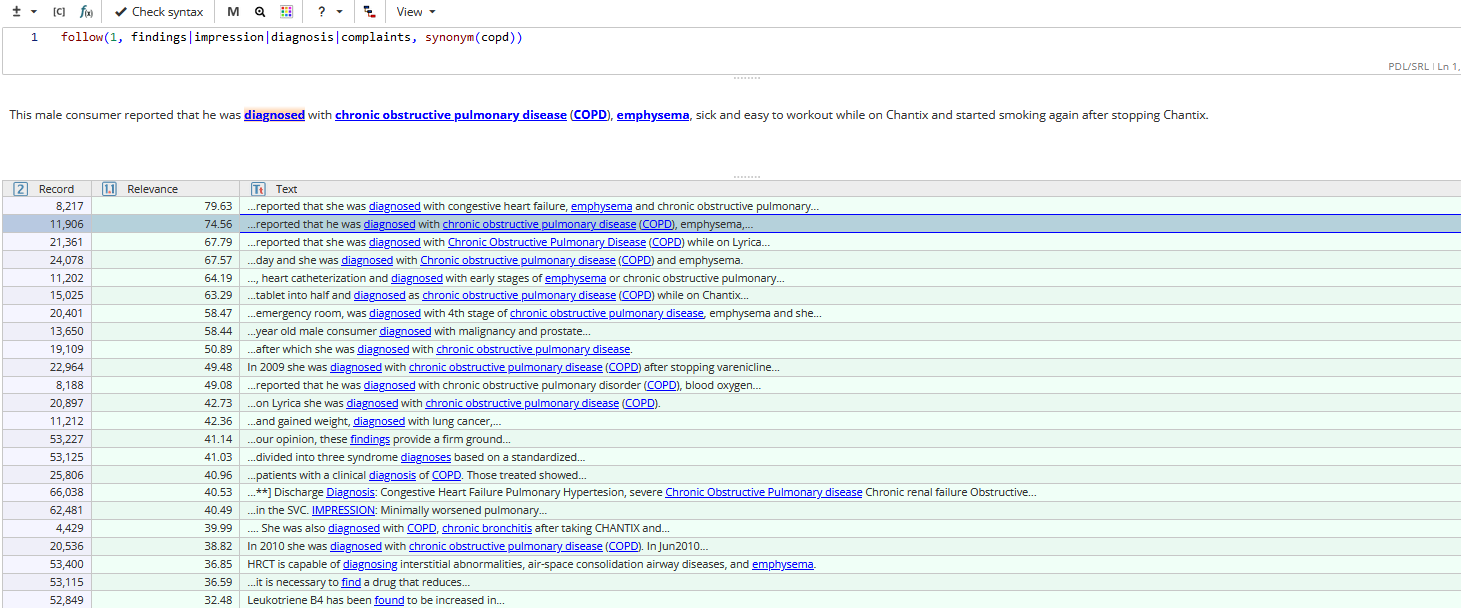Click the Record column numeric icon
This screenshot has width=1461, height=608.
click(20, 188)
